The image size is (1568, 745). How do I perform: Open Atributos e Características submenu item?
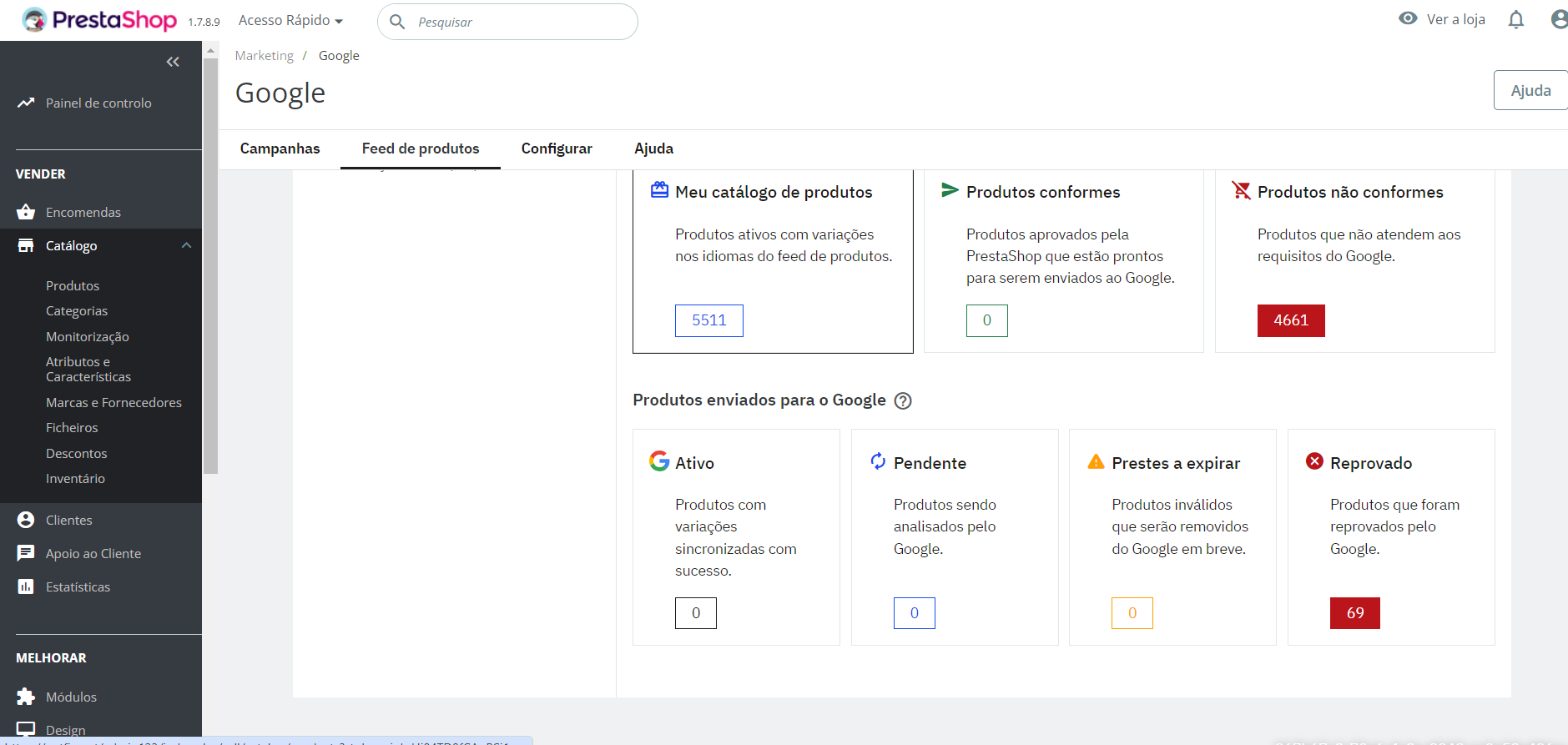[88, 369]
